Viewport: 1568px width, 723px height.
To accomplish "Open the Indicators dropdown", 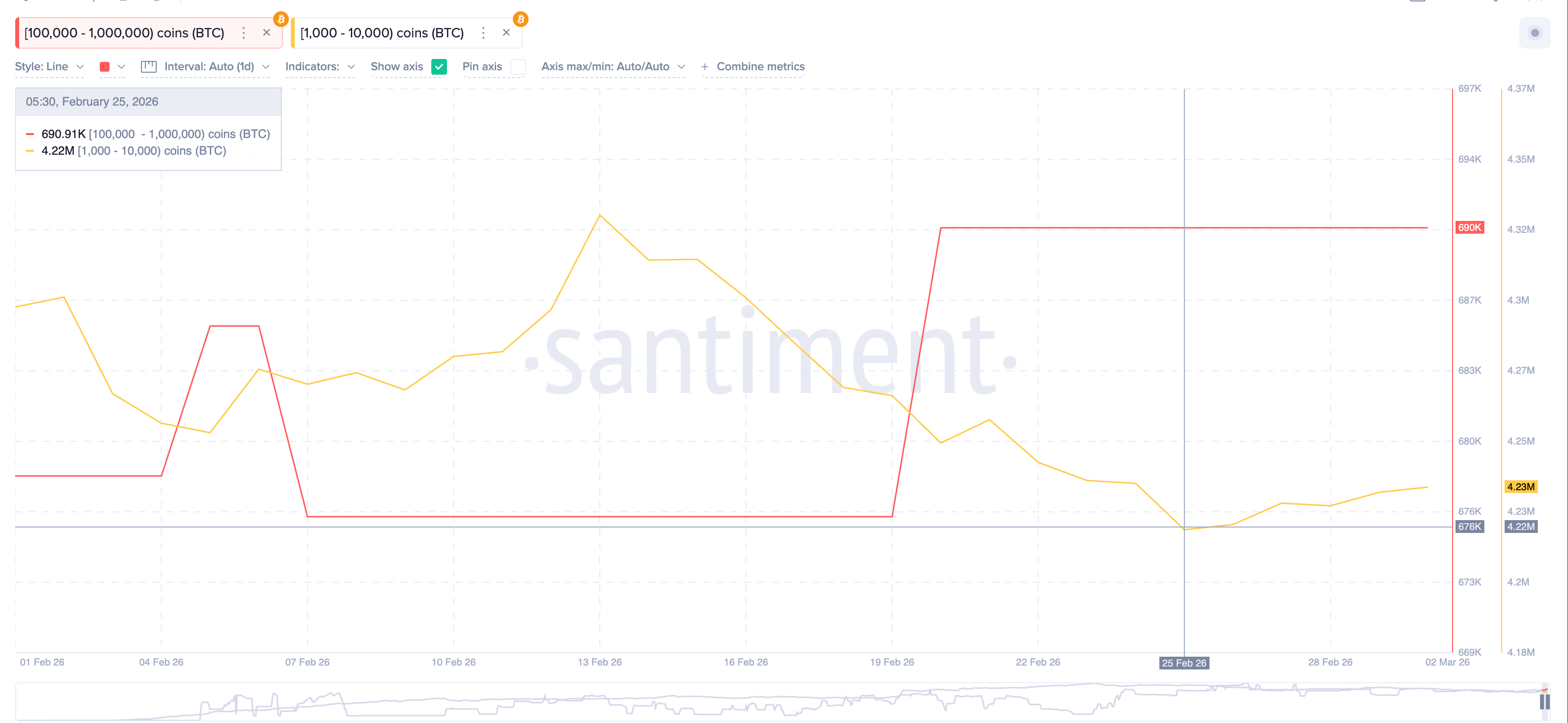I will tap(320, 67).
